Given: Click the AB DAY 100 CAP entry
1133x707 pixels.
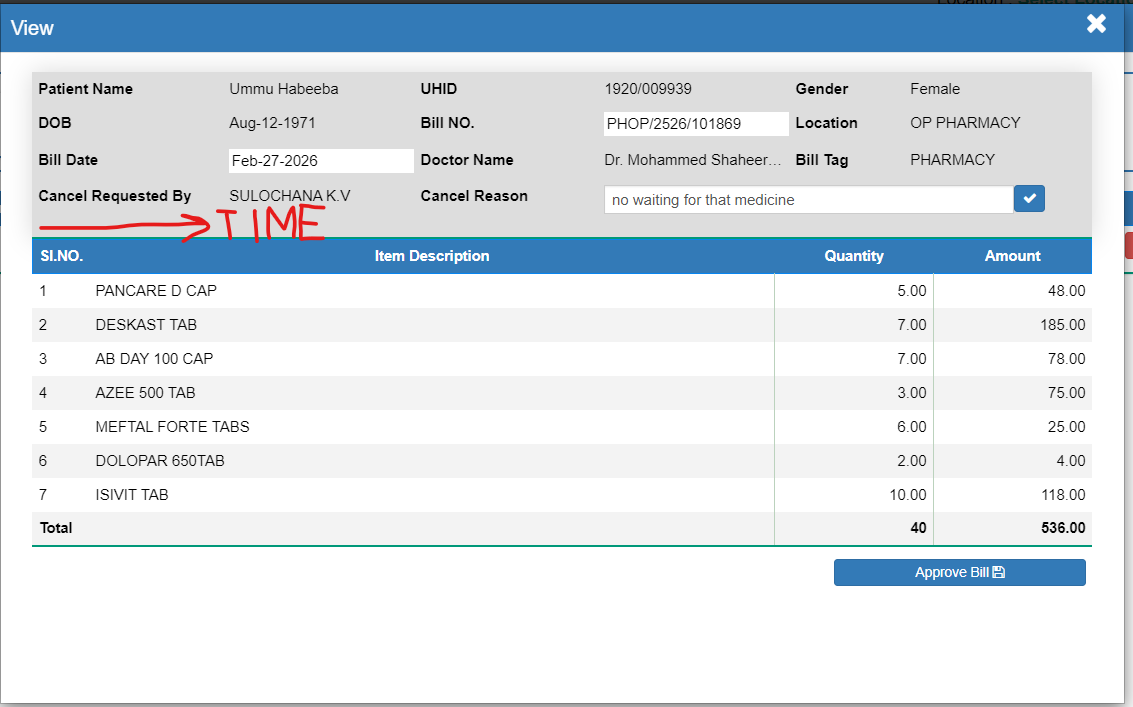Looking at the screenshot, I should coord(154,359).
